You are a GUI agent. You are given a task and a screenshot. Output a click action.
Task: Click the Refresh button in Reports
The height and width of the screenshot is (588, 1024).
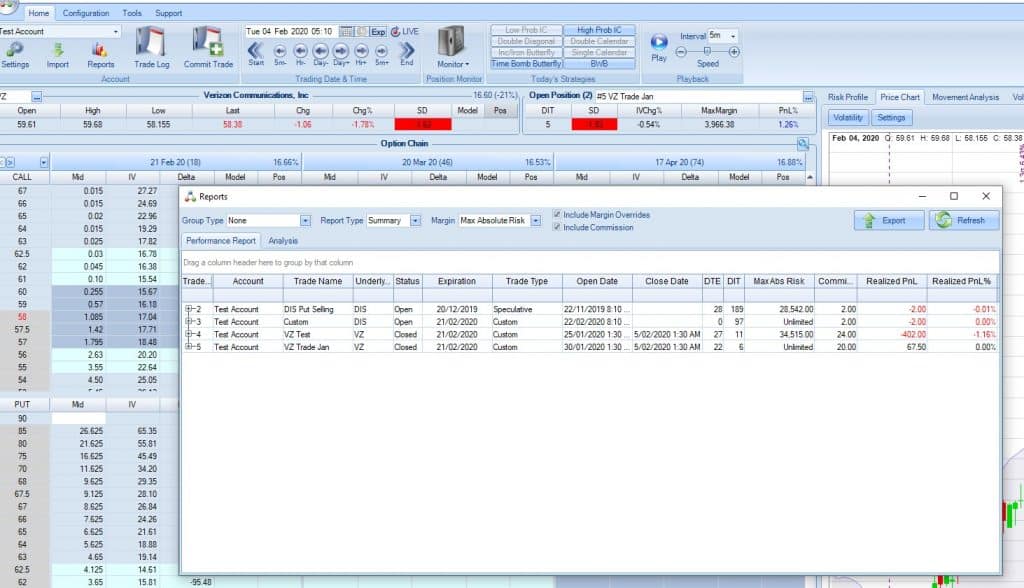pyautogui.click(x=962, y=220)
